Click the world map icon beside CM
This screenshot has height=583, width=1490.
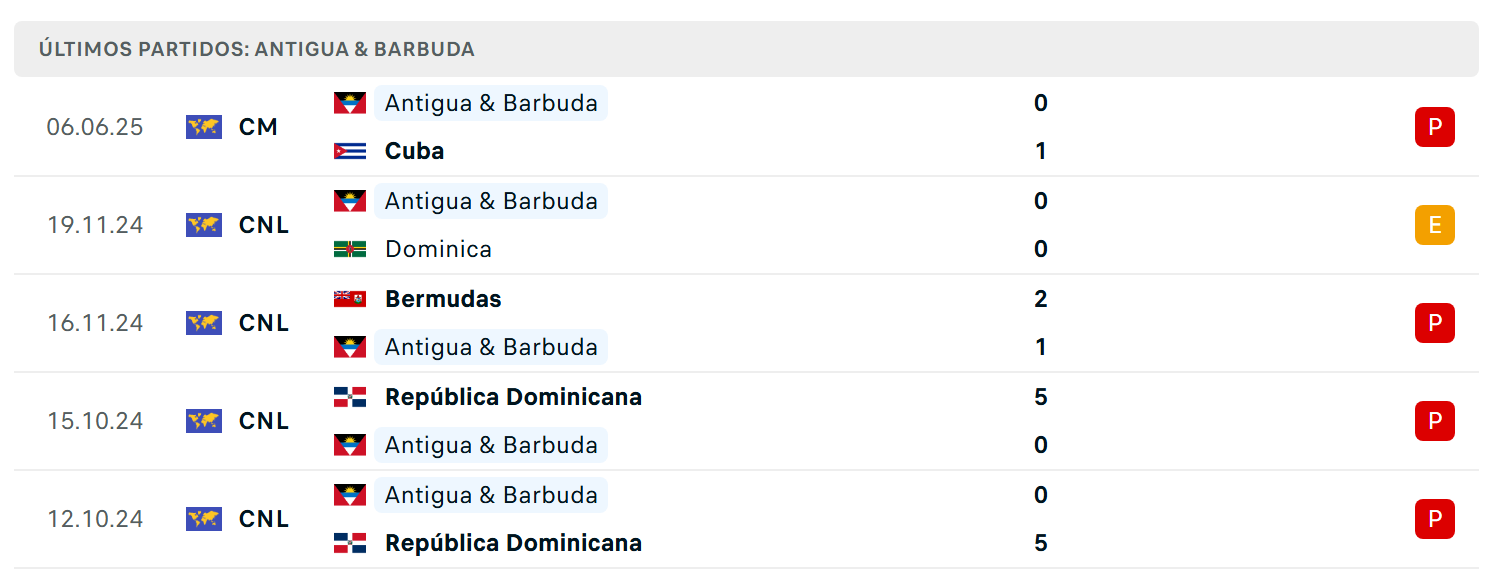coord(204,127)
